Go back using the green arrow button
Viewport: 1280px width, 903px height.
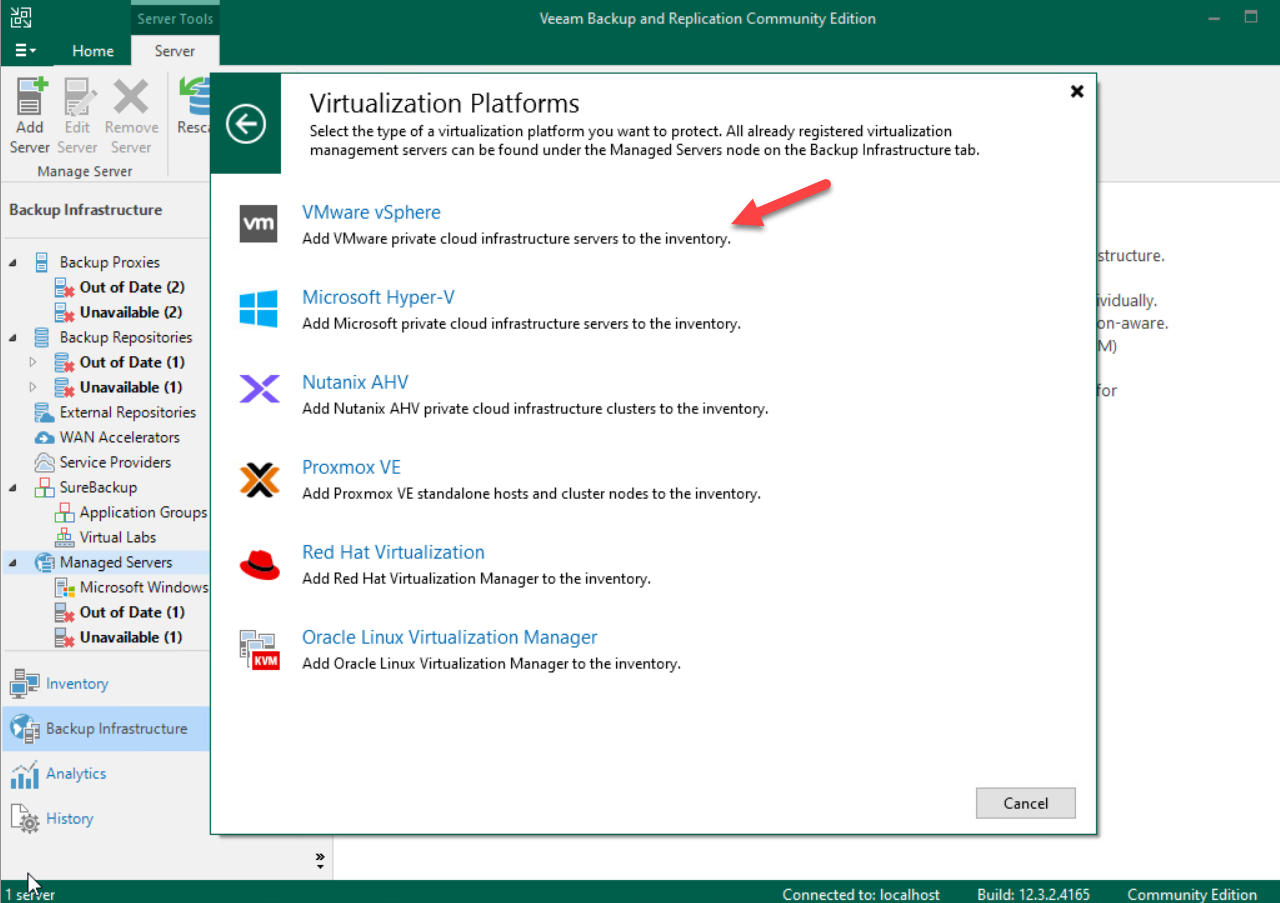[x=245, y=124]
